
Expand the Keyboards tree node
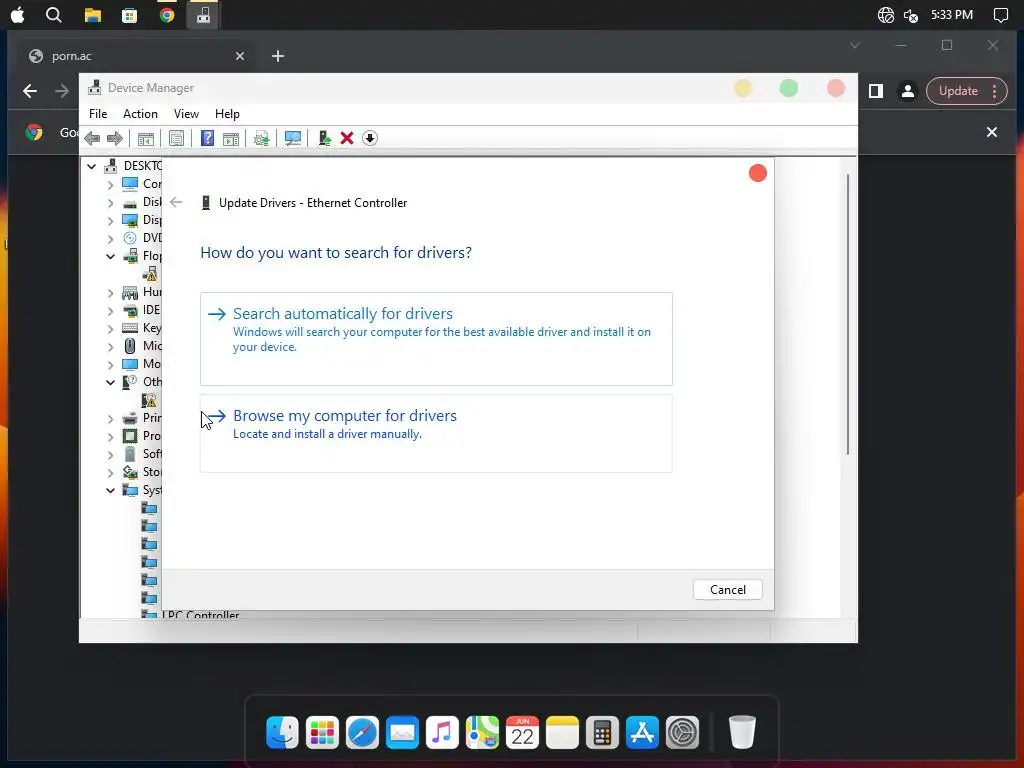110,328
